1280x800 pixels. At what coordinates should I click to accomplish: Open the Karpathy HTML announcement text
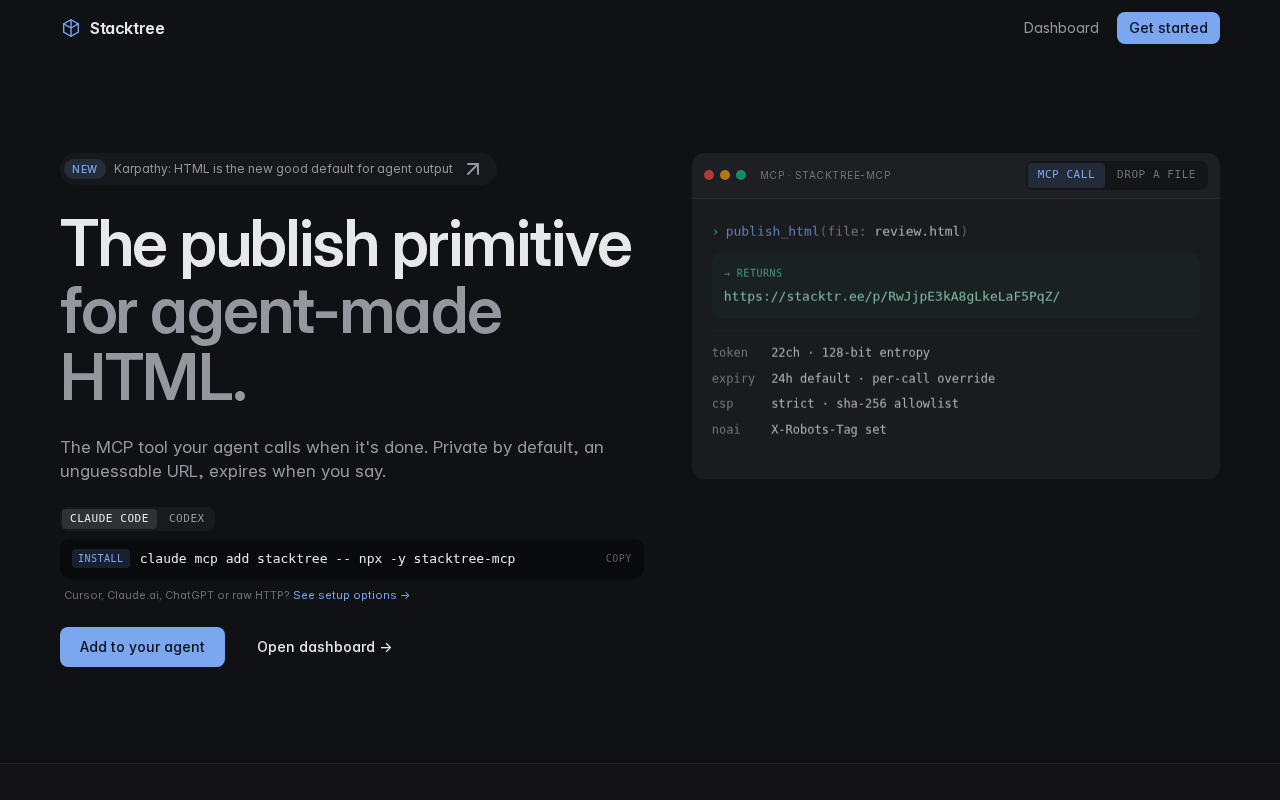coord(283,169)
